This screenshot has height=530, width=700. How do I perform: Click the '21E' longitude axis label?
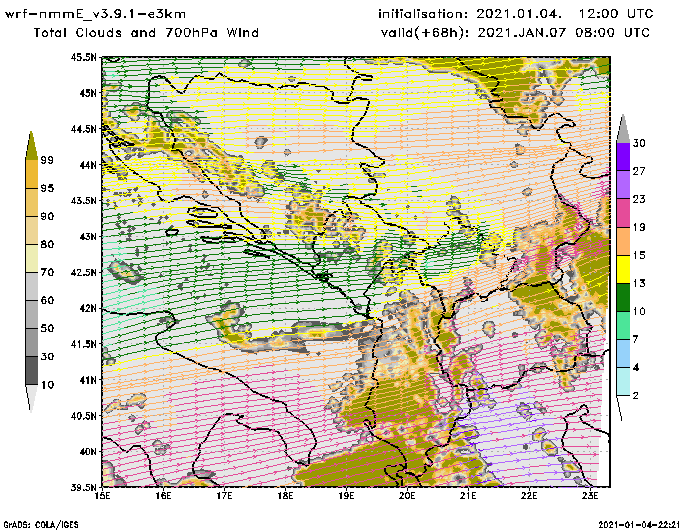click(x=468, y=496)
